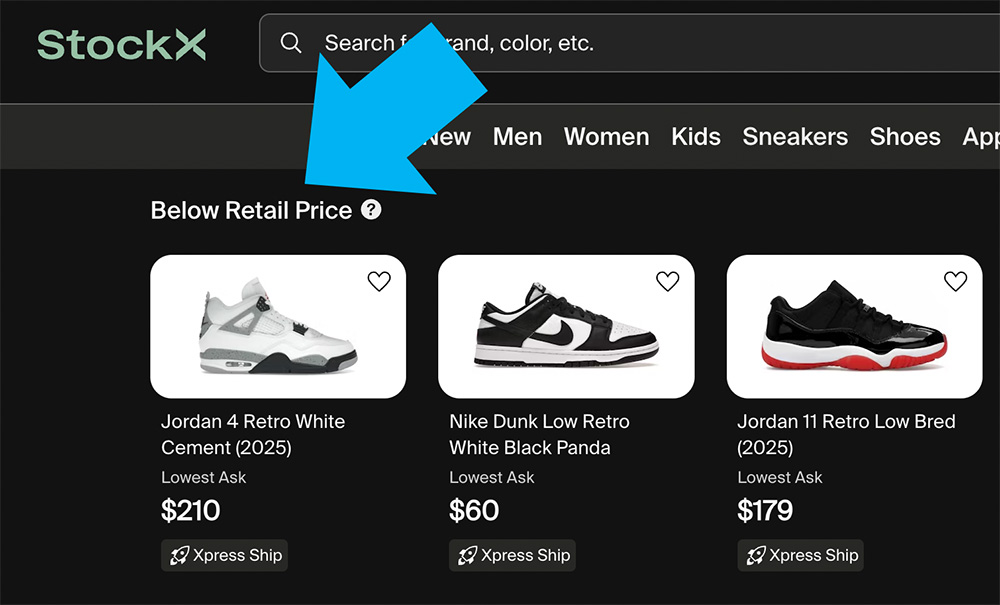Viewport: 1000px width, 605px height.
Task: Favorite the Jordan 11 Retro Low Bred
Action: [x=955, y=282]
